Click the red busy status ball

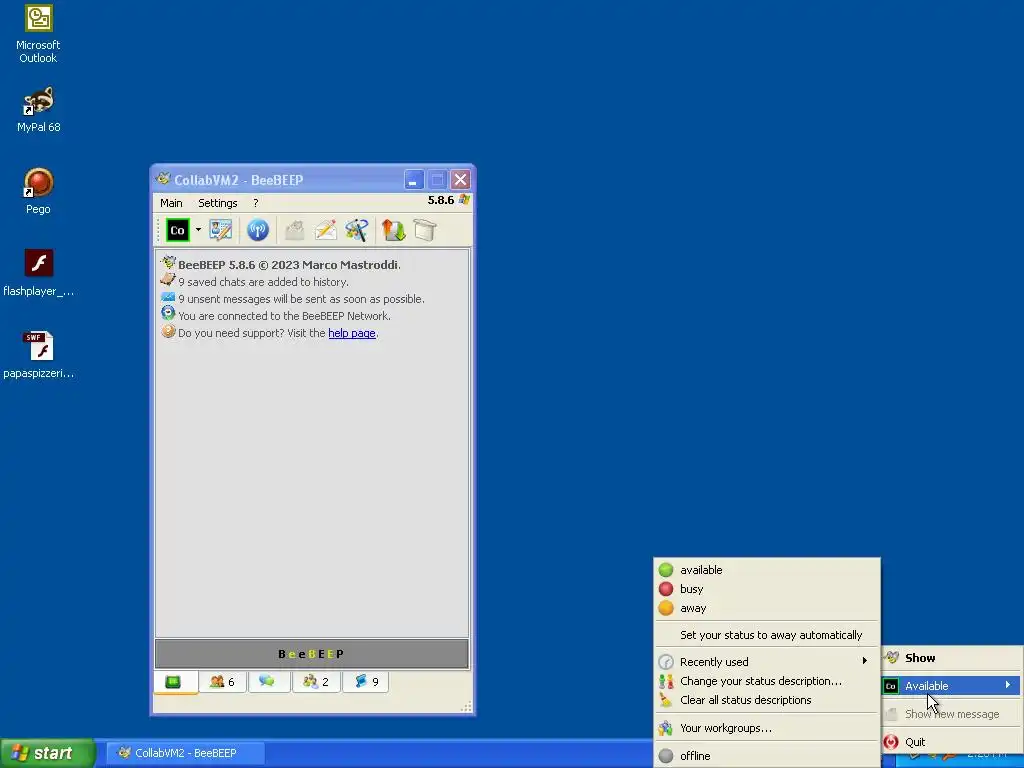665,589
